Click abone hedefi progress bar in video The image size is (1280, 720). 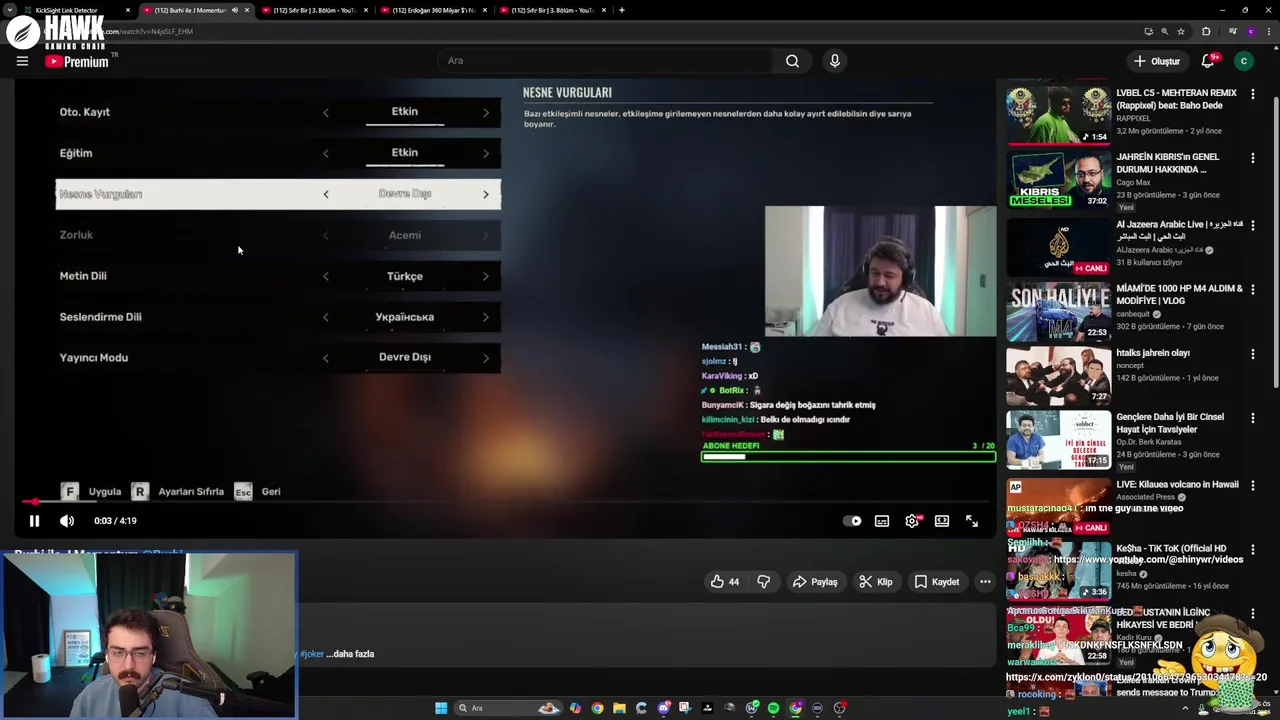click(848, 456)
